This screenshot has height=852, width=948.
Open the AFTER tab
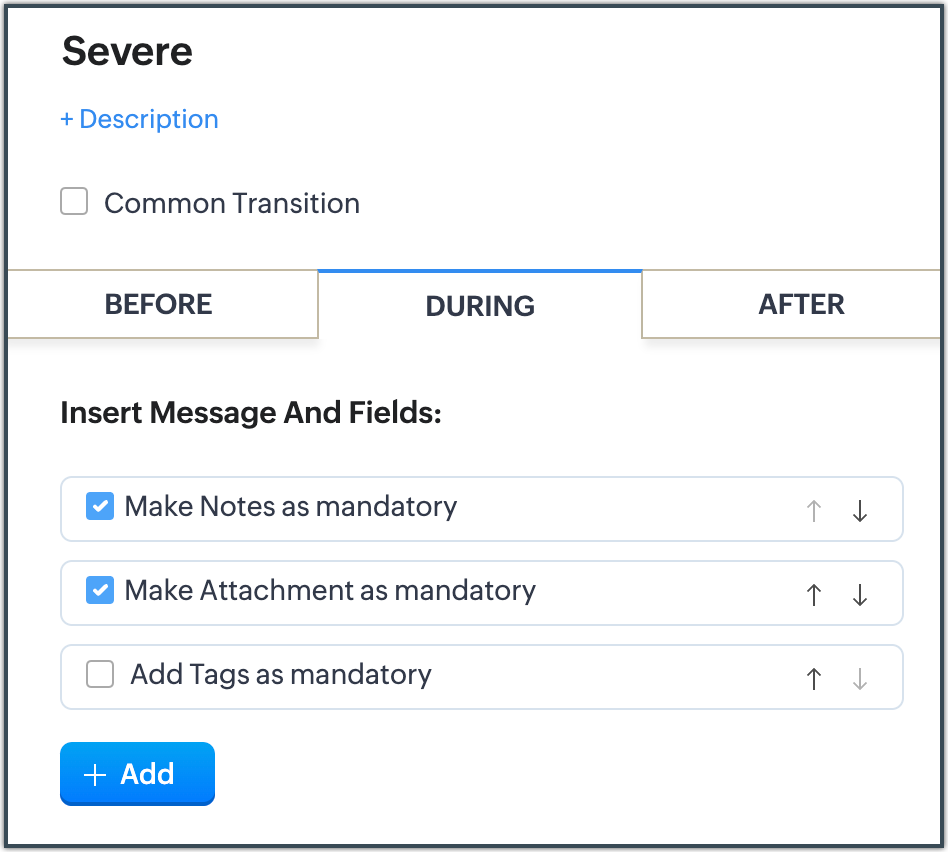click(801, 304)
